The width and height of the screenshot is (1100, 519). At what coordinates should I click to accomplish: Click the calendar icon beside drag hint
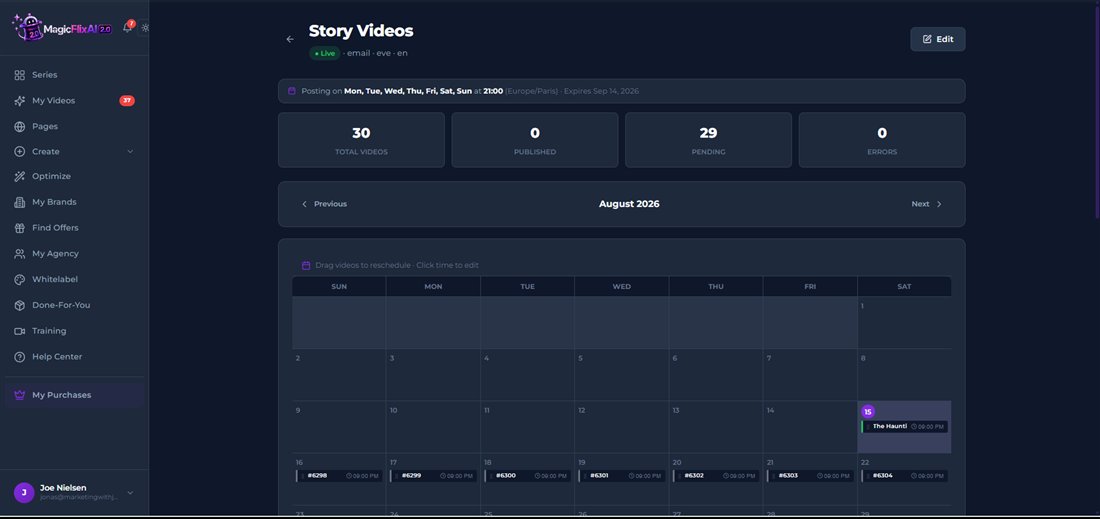pos(306,265)
